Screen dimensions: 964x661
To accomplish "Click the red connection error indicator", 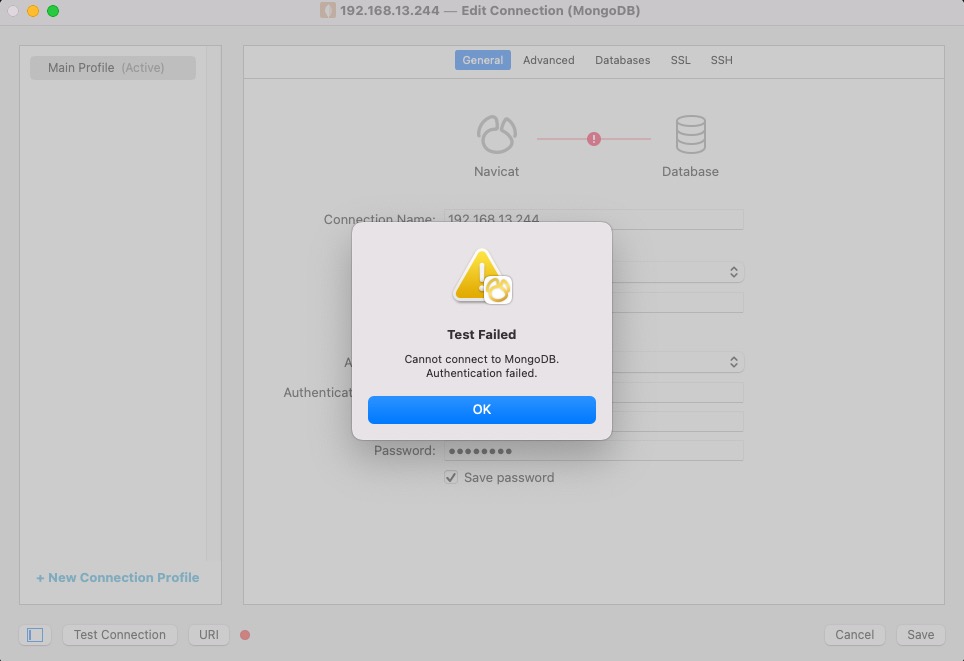I will tap(593, 139).
